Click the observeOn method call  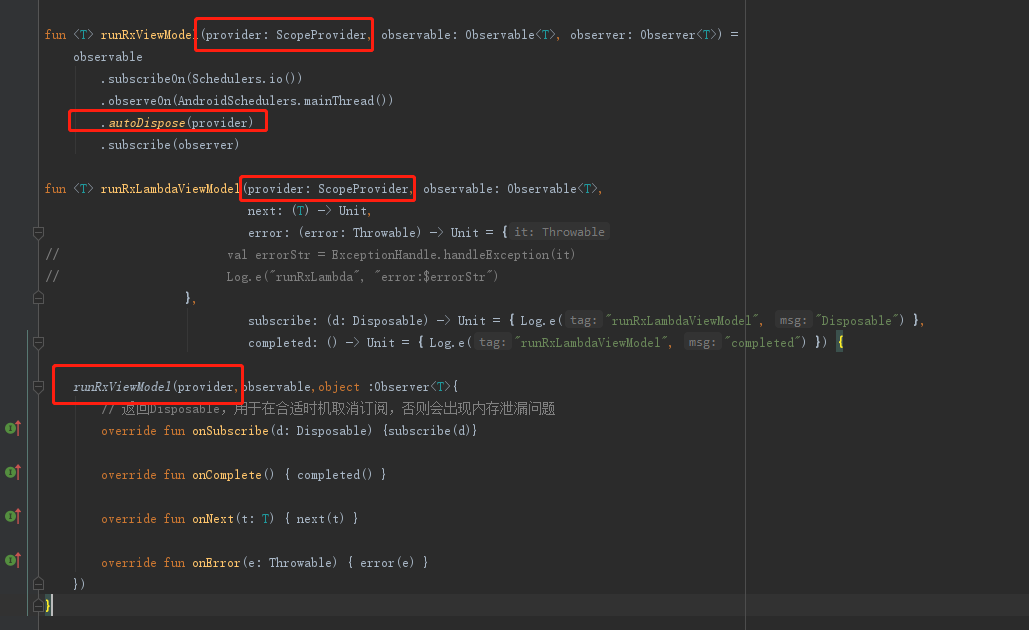[139, 100]
